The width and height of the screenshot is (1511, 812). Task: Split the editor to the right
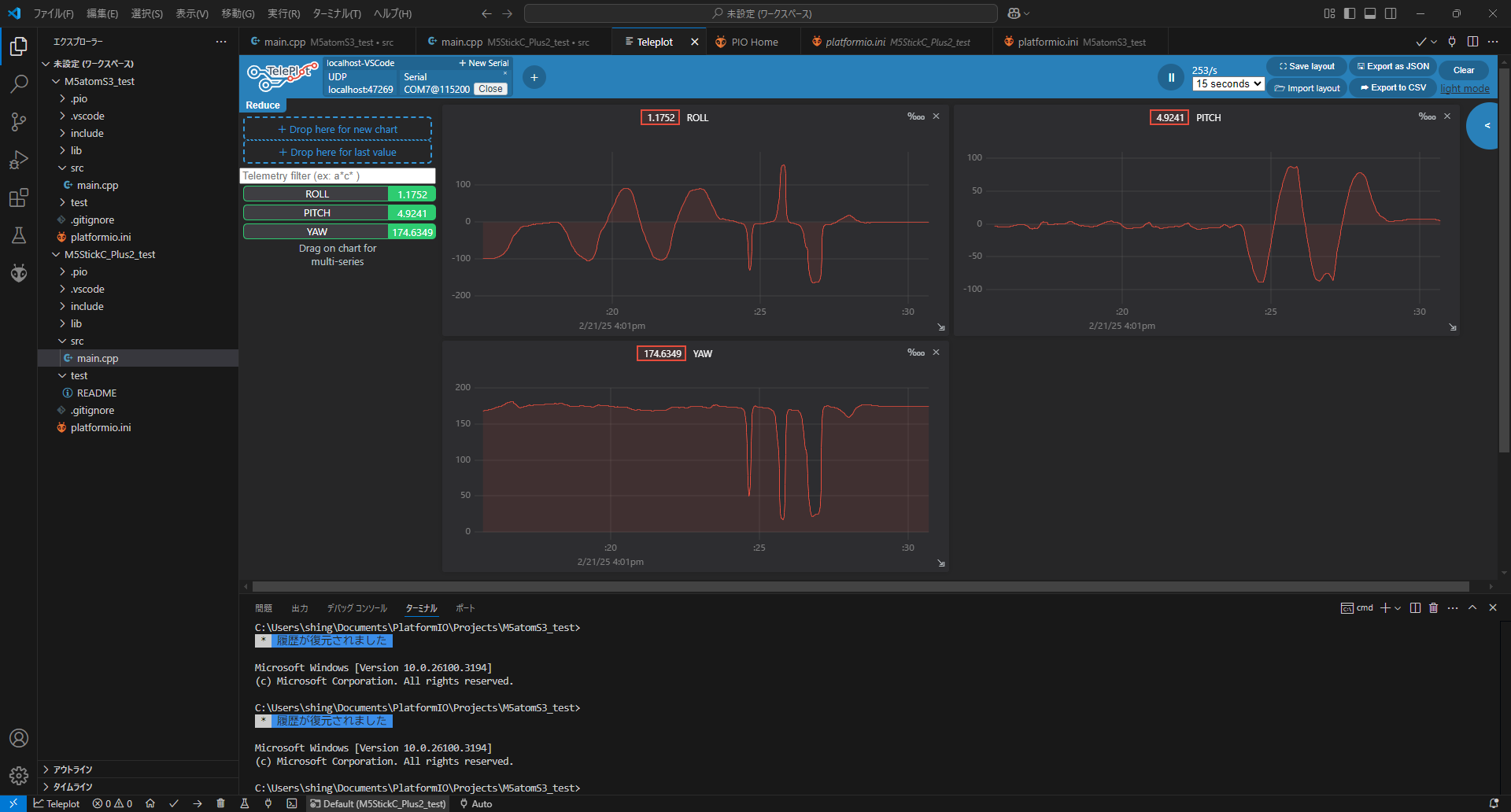(1472, 42)
